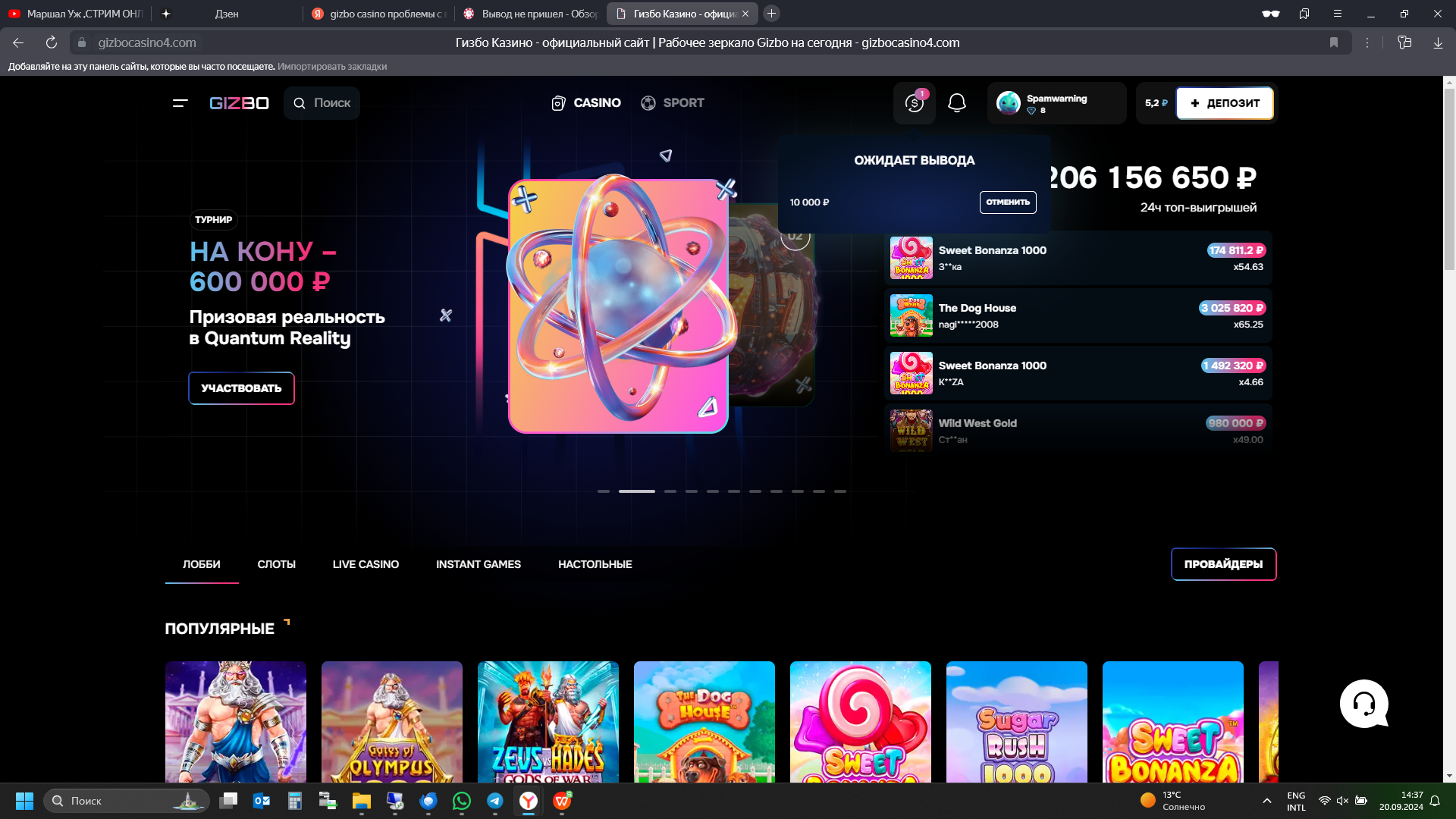
Task: Open Sweet Bonanza 1000 win by K**ZA
Action: pos(1078,373)
